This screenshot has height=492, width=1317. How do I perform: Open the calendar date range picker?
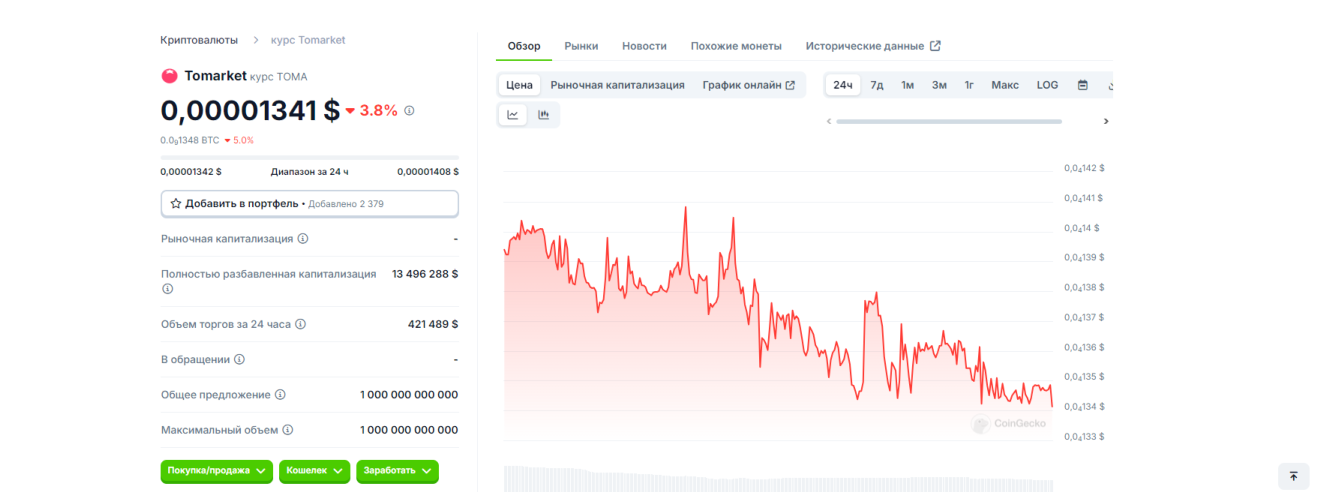pos(1082,85)
